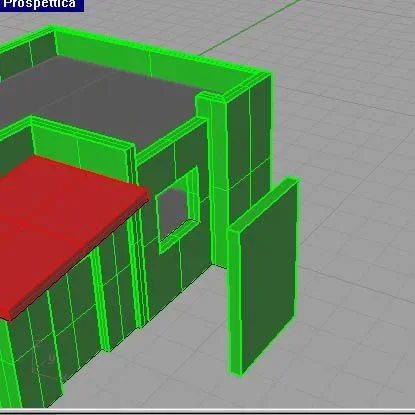Click the gray window opening in the wall

pyautogui.click(x=173, y=211)
